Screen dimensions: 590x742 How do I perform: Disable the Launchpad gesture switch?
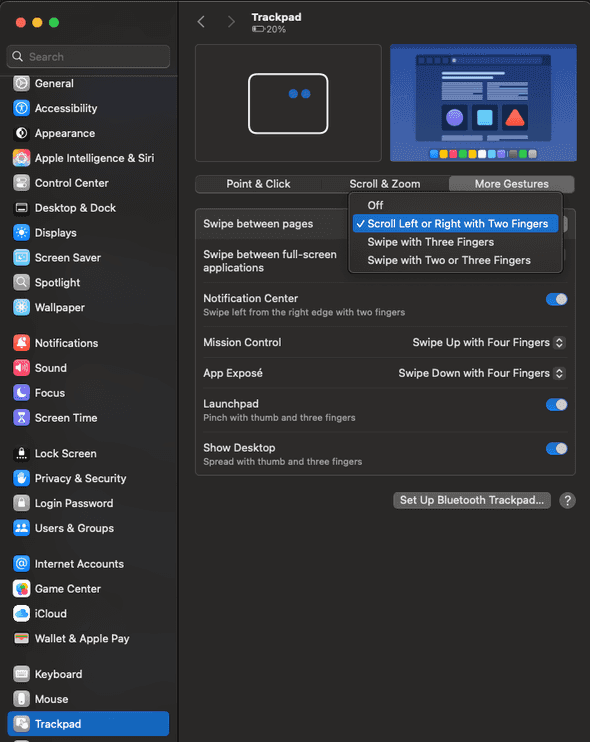556,405
